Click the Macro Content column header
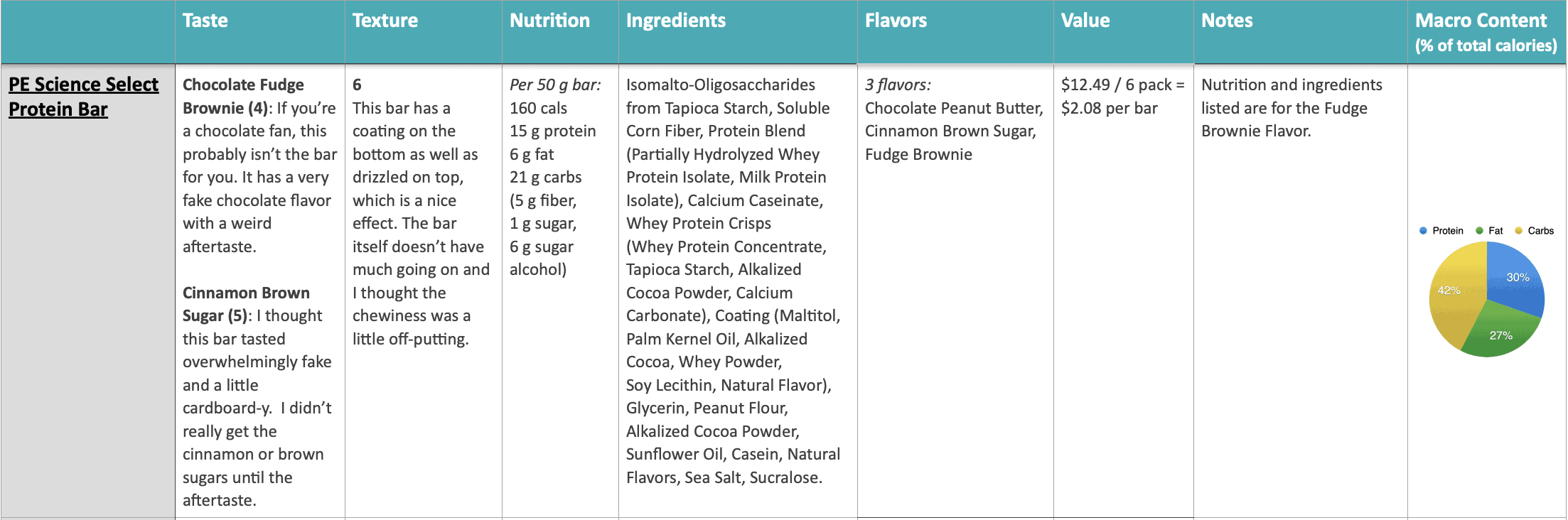Screen dimensions: 1568x520 click(x=1486, y=33)
